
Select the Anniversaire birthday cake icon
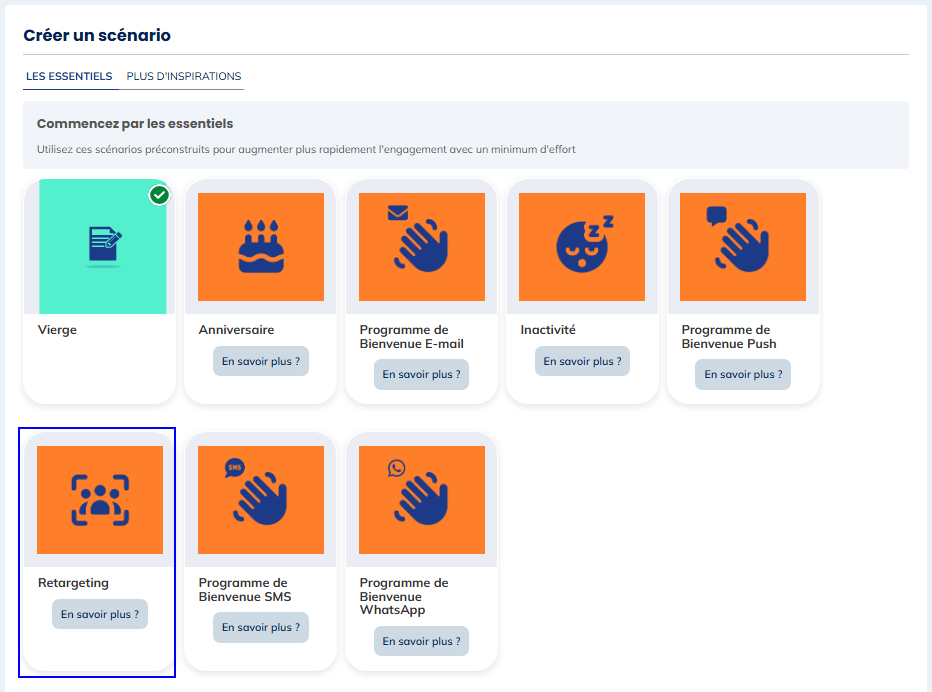point(259,246)
